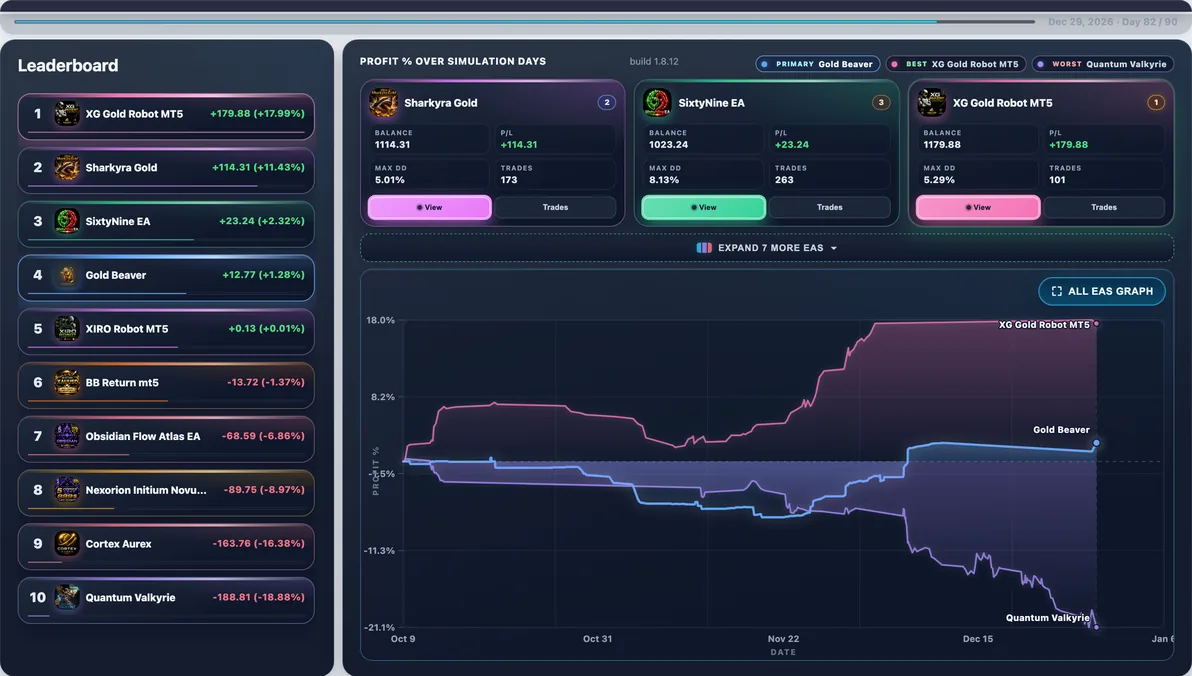The height and width of the screenshot is (676, 1192).
Task: Click the colored bars icon beside Expand
Action: click(704, 248)
